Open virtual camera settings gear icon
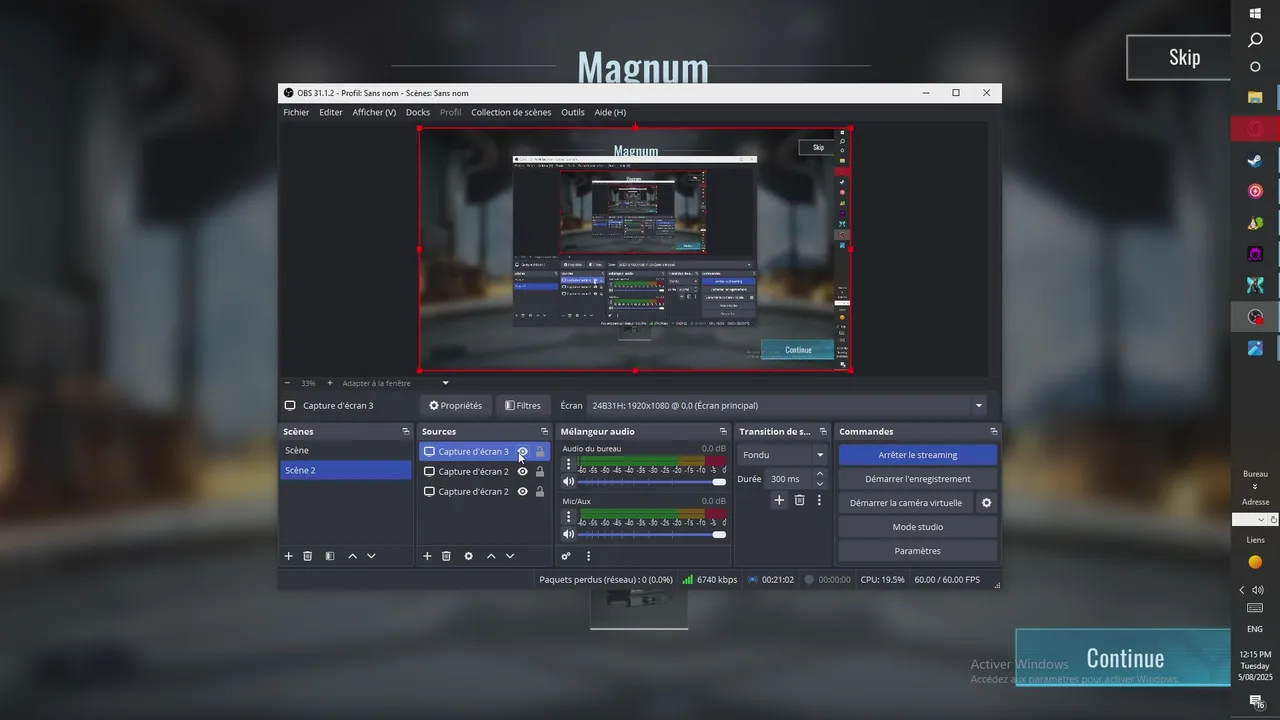The image size is (1280, 720). 987,503
